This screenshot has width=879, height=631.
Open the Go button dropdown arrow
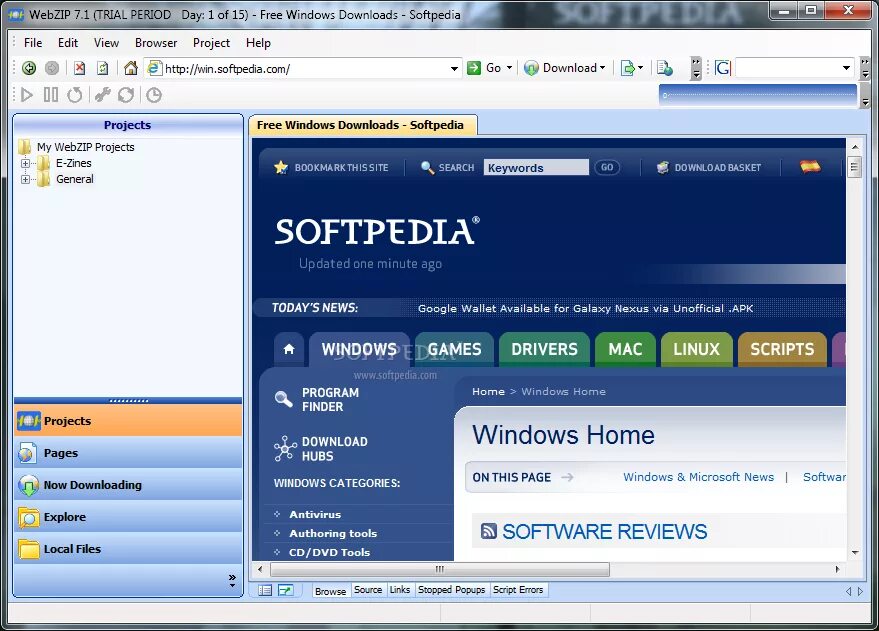(510, 68)
